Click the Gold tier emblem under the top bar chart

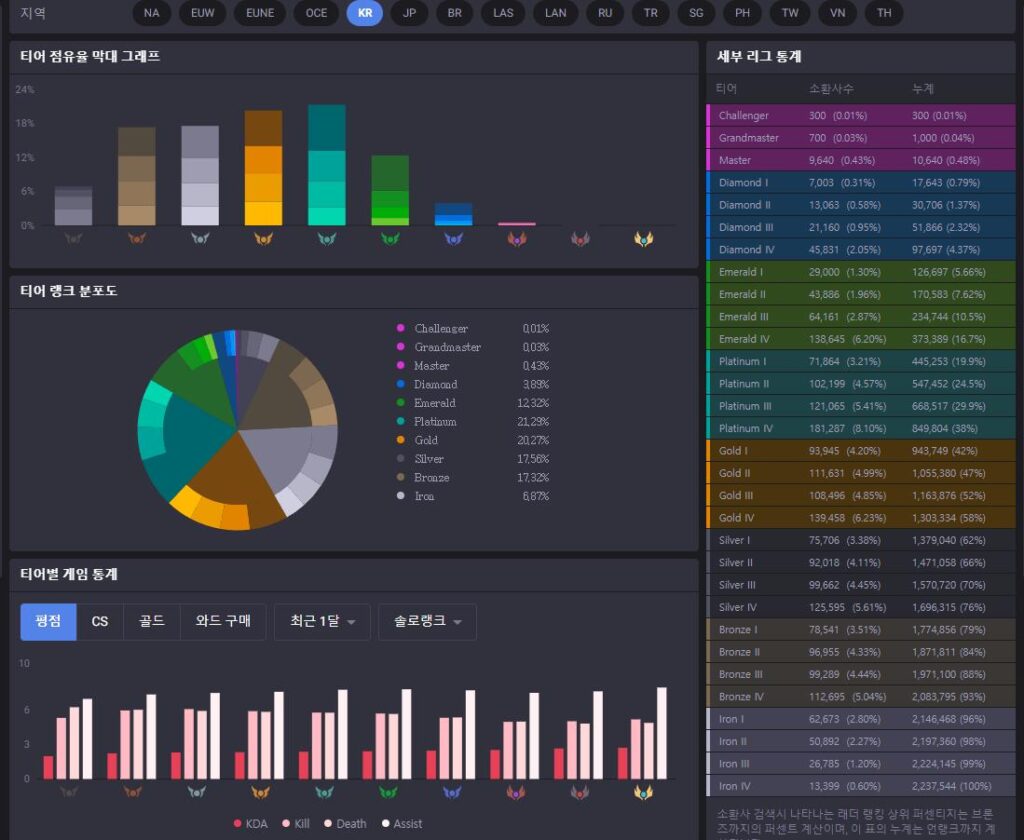pyautogui.click(x=264, y=239)
